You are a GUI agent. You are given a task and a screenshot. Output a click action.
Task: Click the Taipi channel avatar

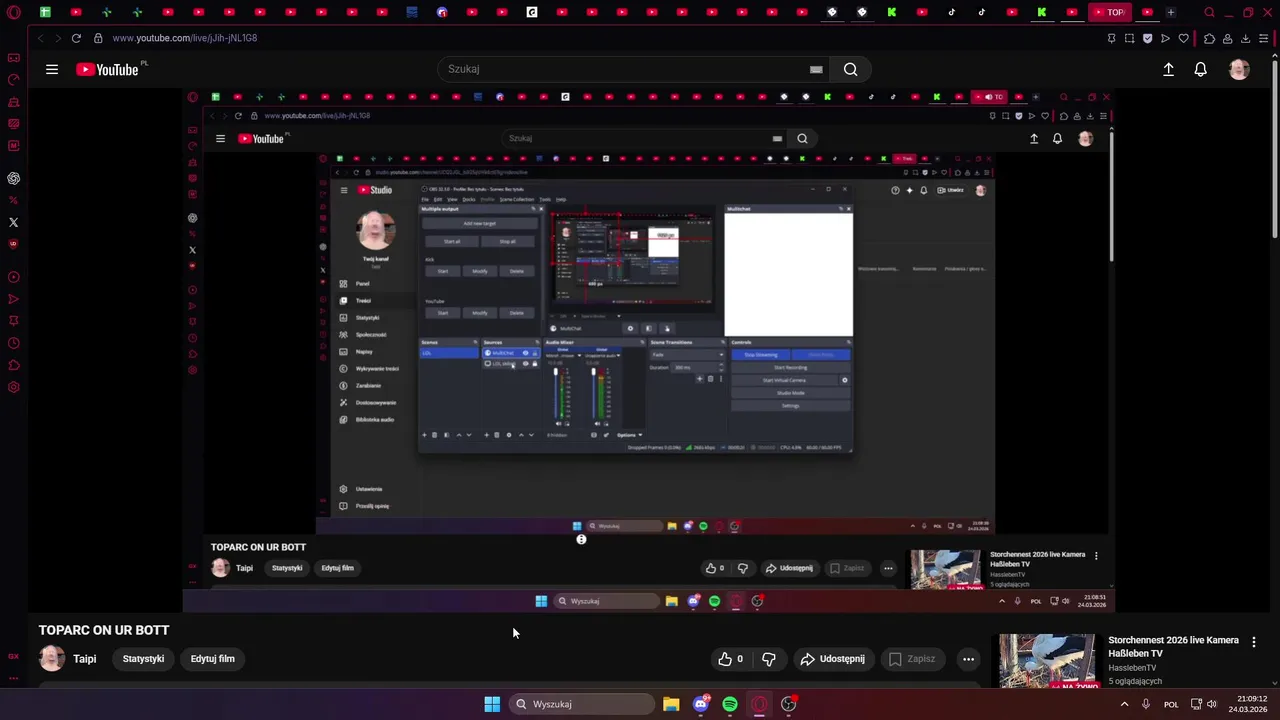[52, 658]
